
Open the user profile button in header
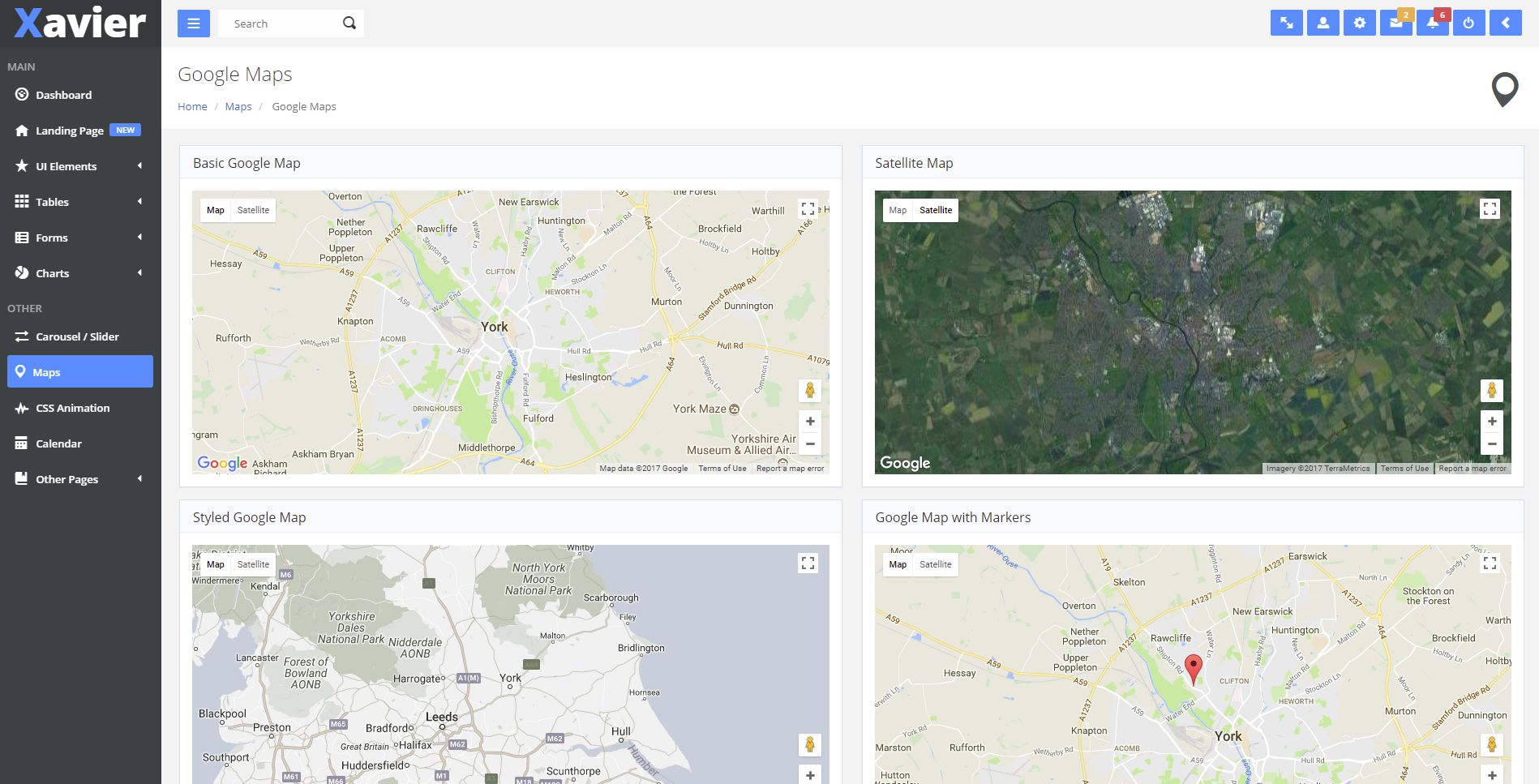(x=1323, y=23)
